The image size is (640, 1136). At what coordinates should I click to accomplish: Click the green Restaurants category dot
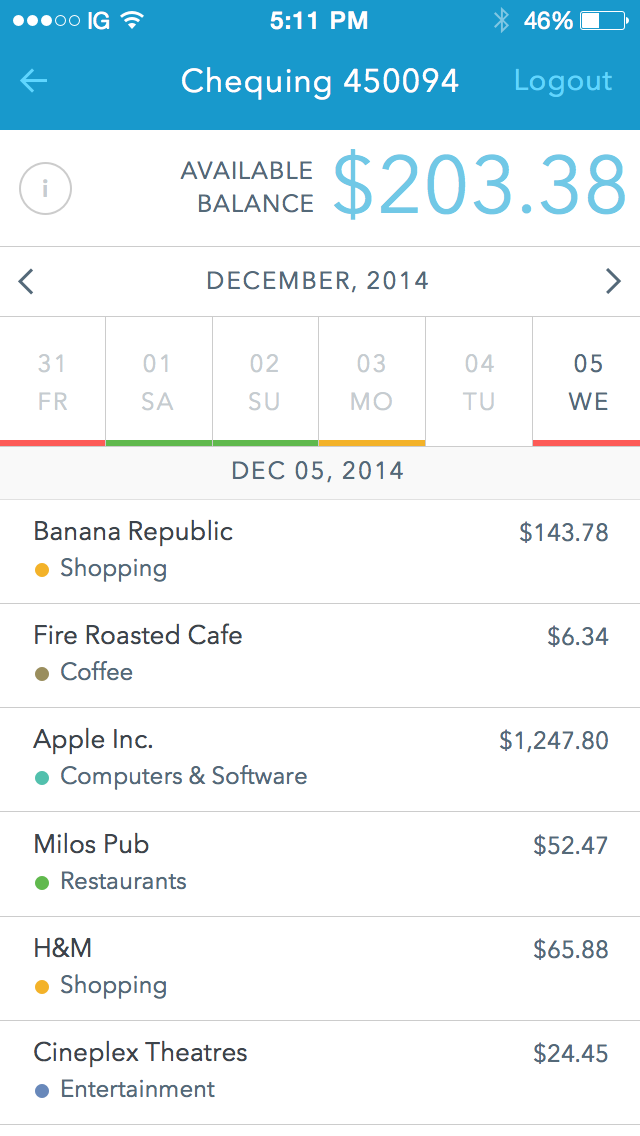click(x=42, y=882)
